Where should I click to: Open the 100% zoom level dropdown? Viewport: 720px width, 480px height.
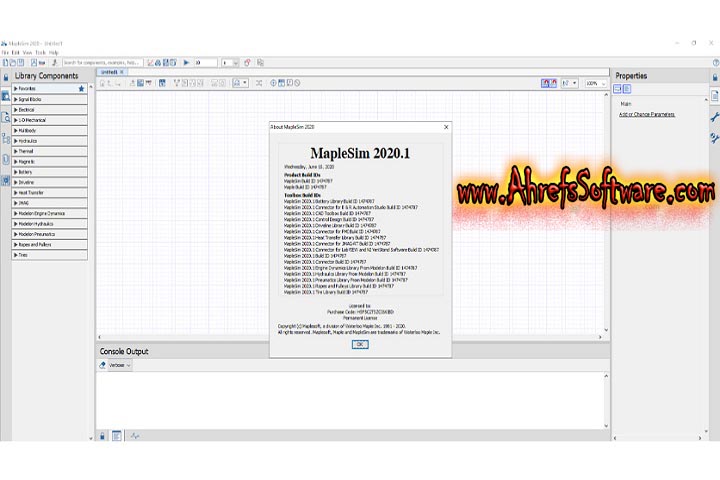coord(595,83)
